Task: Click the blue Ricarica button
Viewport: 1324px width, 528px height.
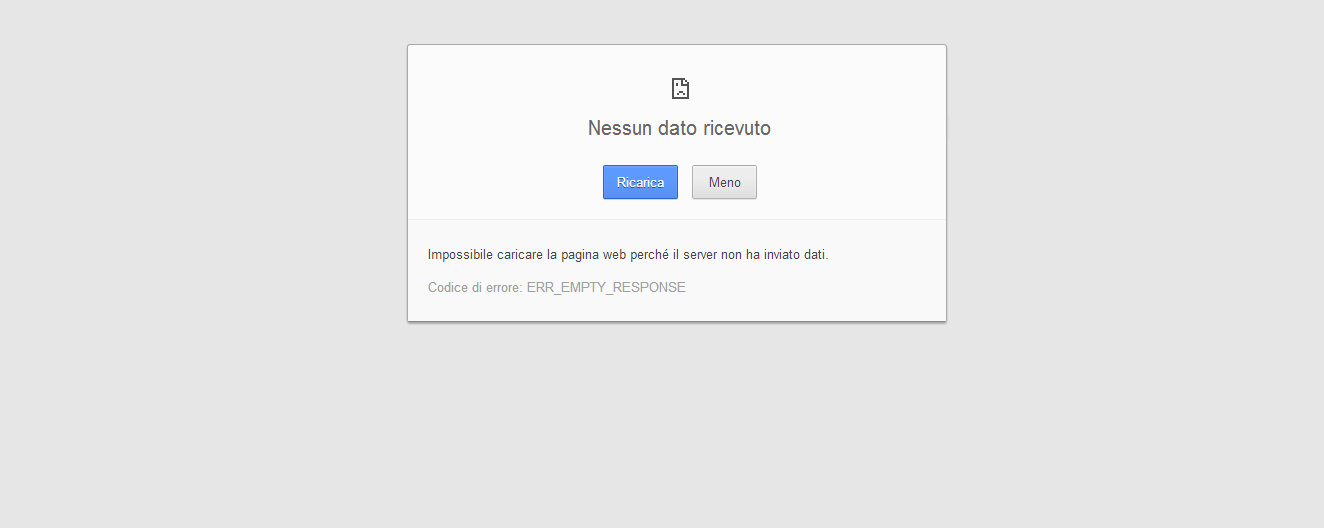Action: click(x=640, y=182)
